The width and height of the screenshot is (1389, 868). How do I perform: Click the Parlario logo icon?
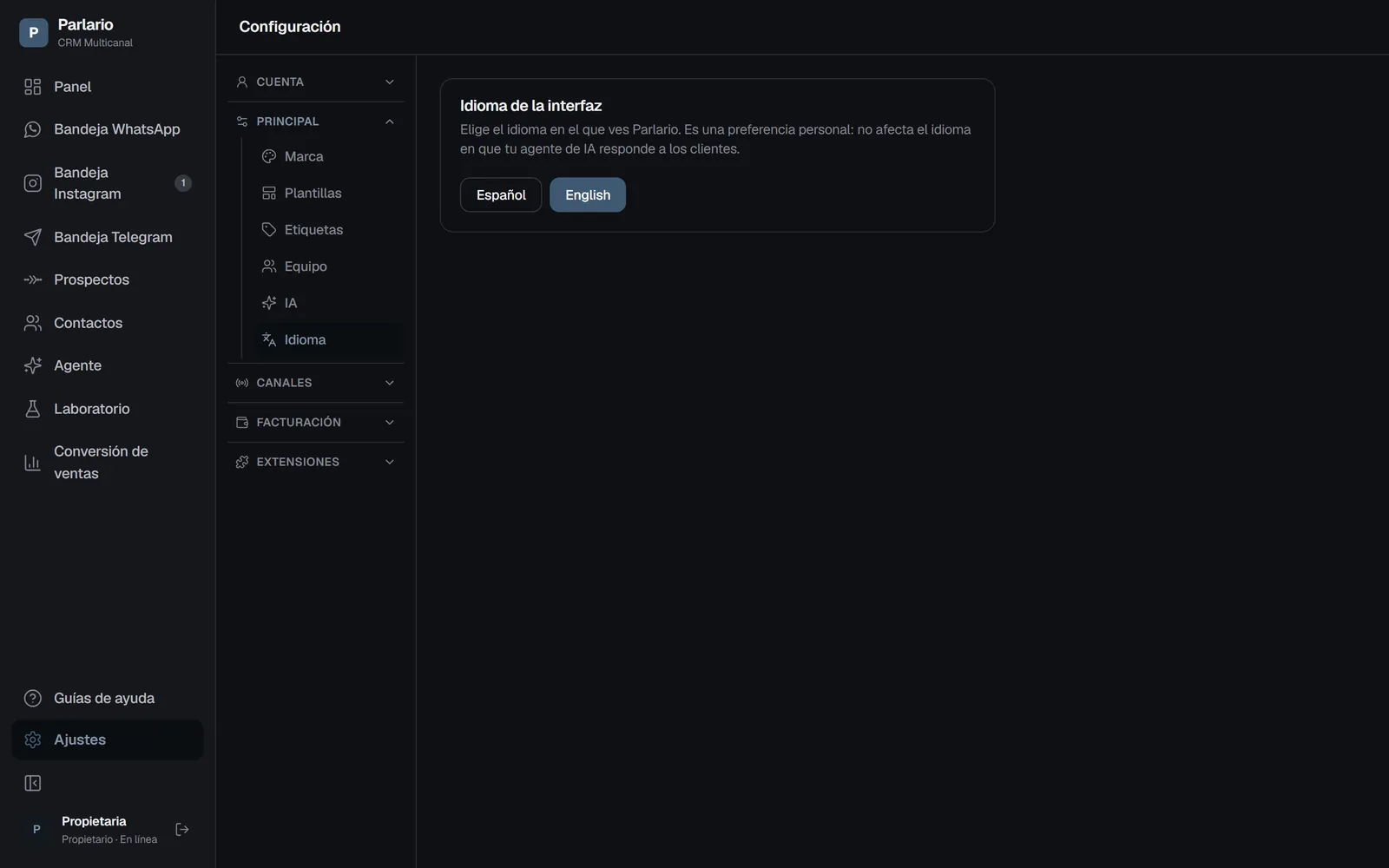(33, 32)
